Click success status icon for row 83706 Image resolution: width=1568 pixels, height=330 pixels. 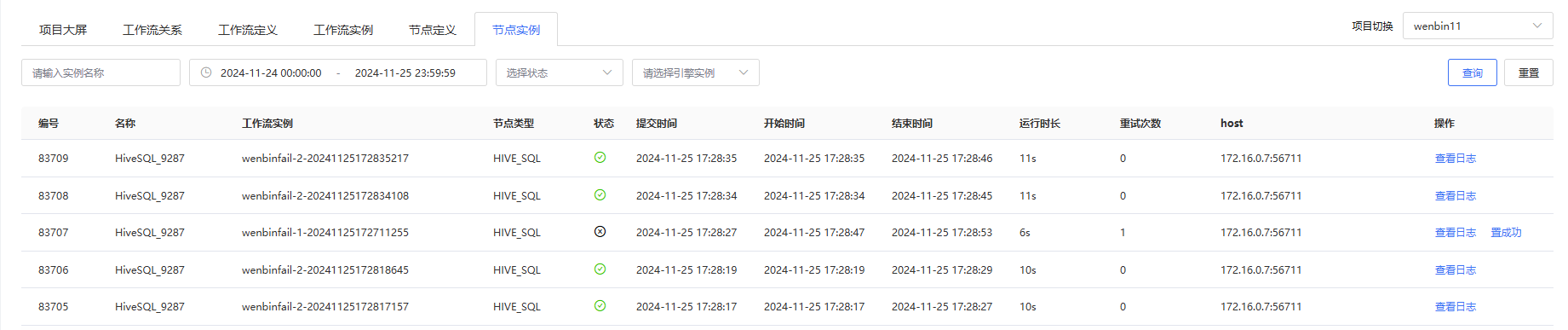tap(600, 269)
